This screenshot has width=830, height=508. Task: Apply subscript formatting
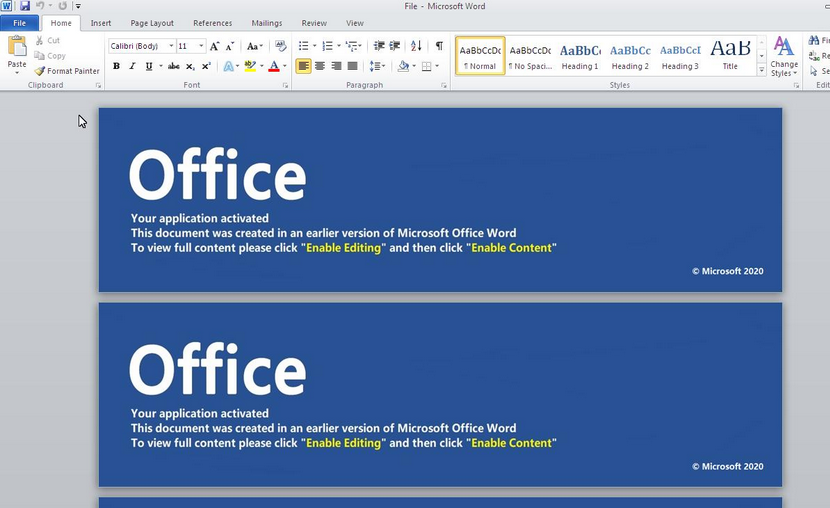190,66
